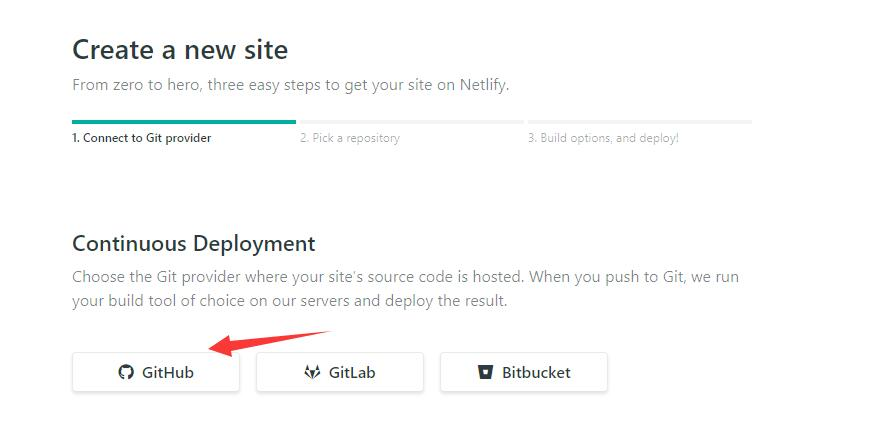Screen dimensions: 873x422
Task: Click the green progress bar segment
Action: (x=184, y=121)
